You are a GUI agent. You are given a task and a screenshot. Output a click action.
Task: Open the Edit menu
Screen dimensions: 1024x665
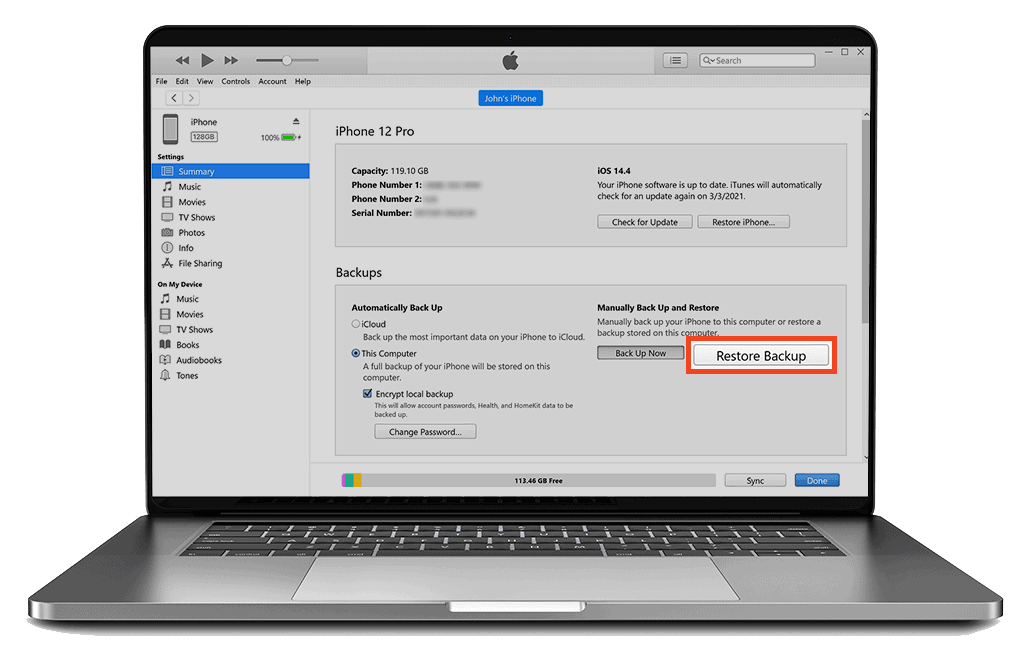point(182,82)
